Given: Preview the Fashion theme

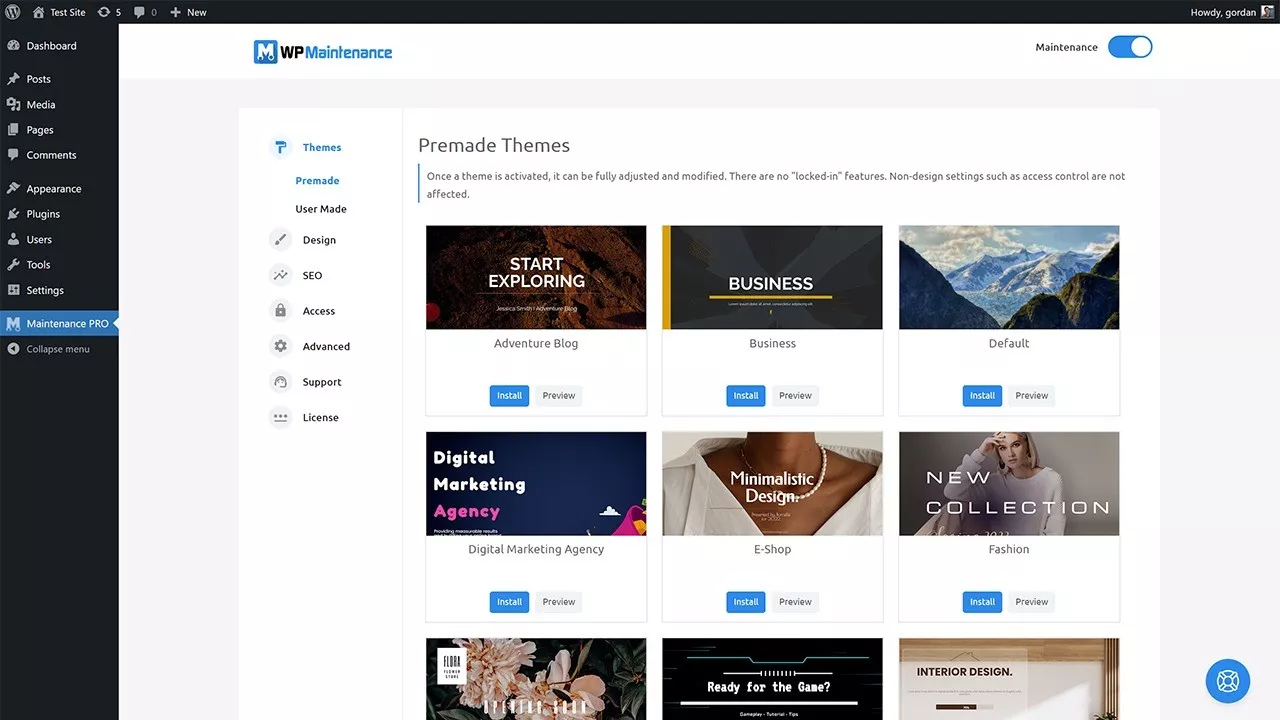Looking at the screenshot, I should (1031, 602).
